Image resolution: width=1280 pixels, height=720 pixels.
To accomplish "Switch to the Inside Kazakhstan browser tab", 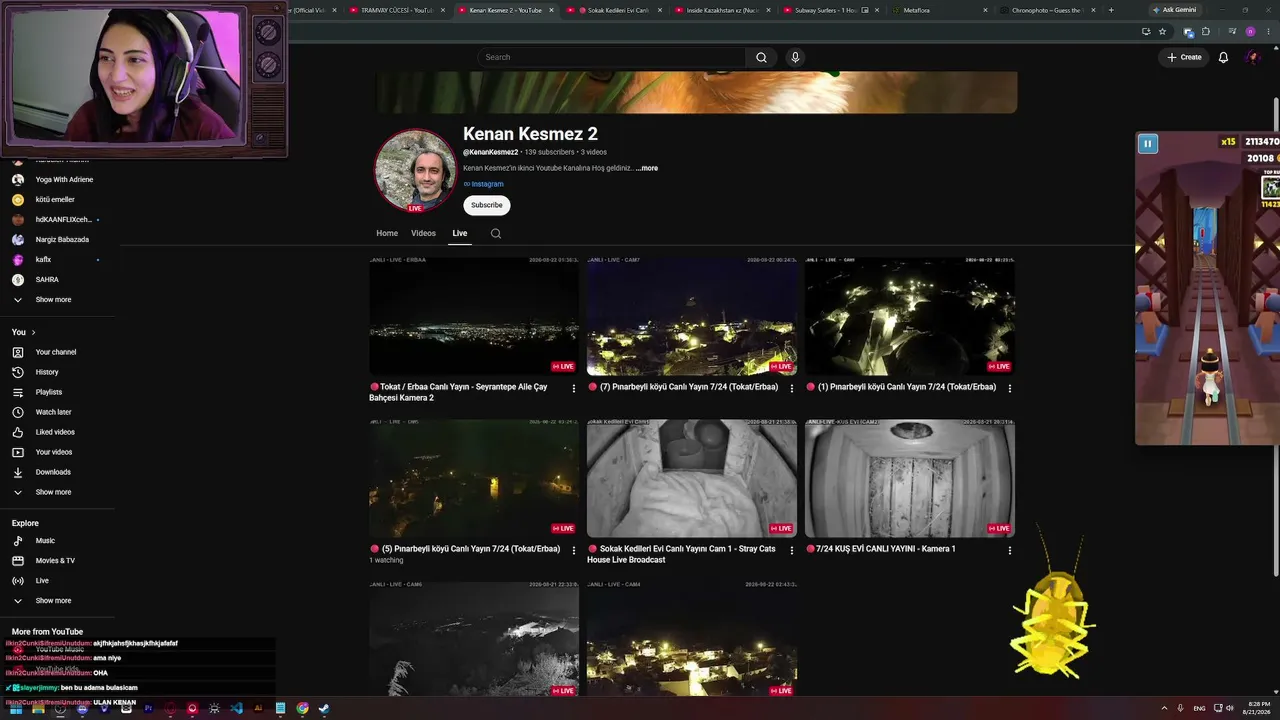I will pyautogui.click(x=724, y=10).
